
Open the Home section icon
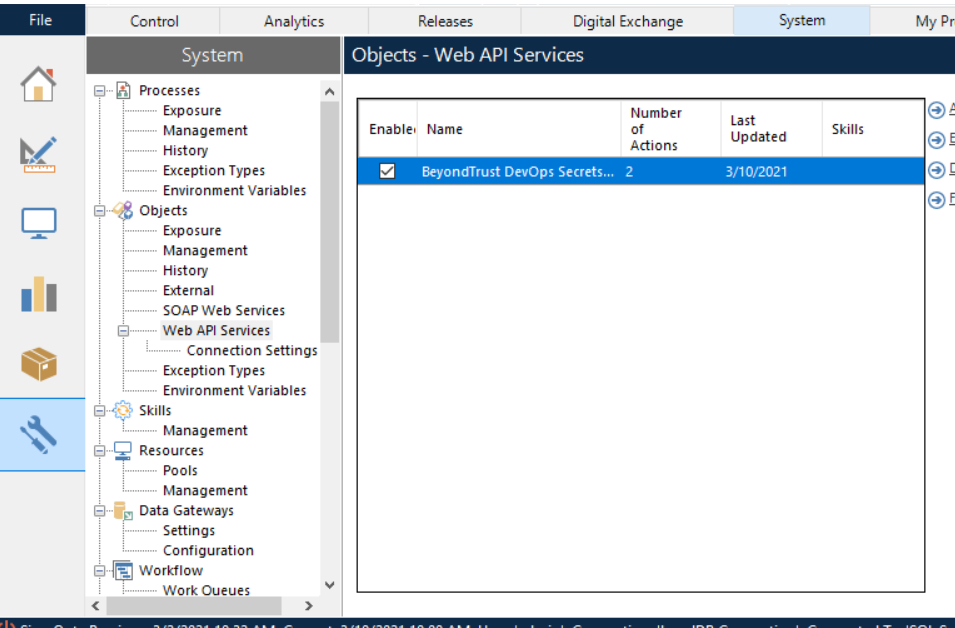click(x=38, y=84)
